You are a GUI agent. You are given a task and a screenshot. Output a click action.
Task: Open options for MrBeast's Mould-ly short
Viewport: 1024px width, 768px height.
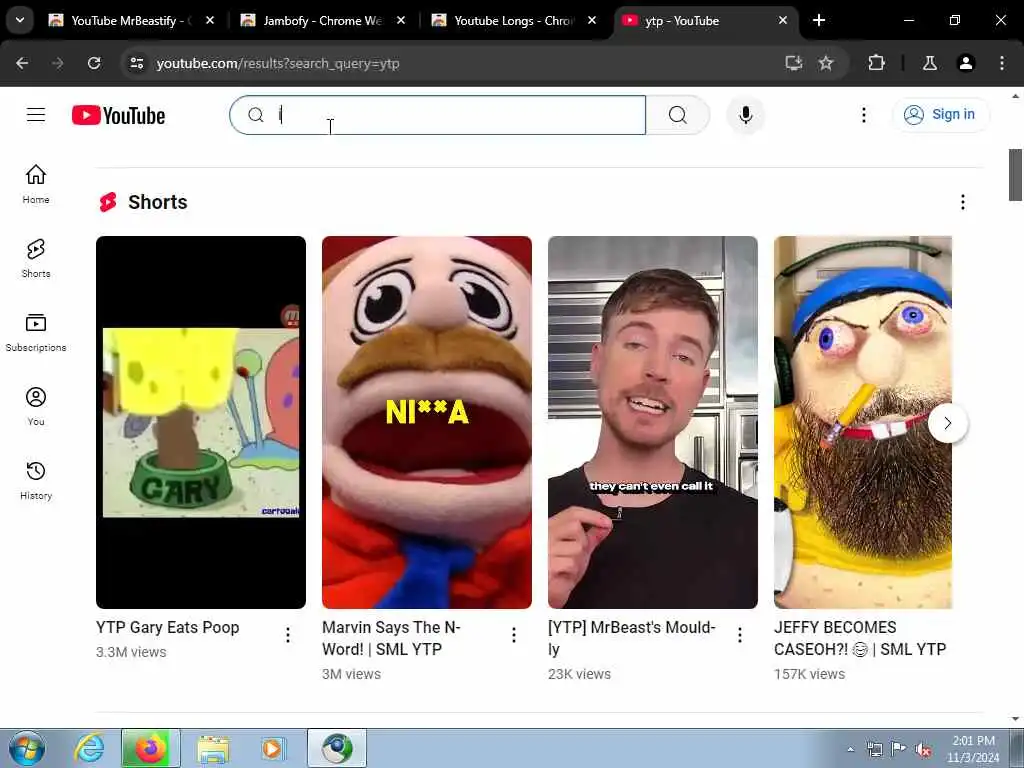coord(740,635)
